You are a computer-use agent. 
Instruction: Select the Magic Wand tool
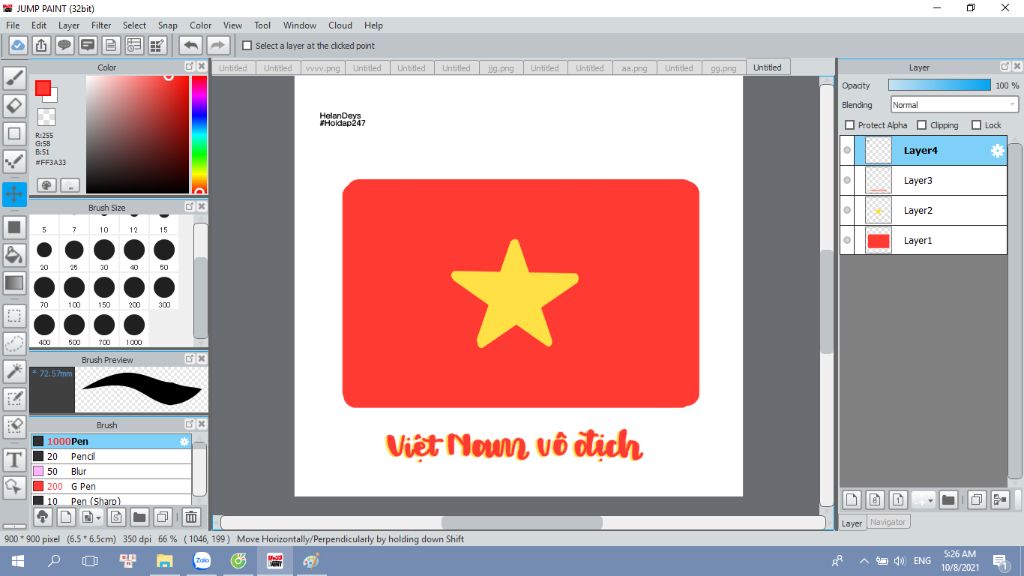[x=14, y=371]
